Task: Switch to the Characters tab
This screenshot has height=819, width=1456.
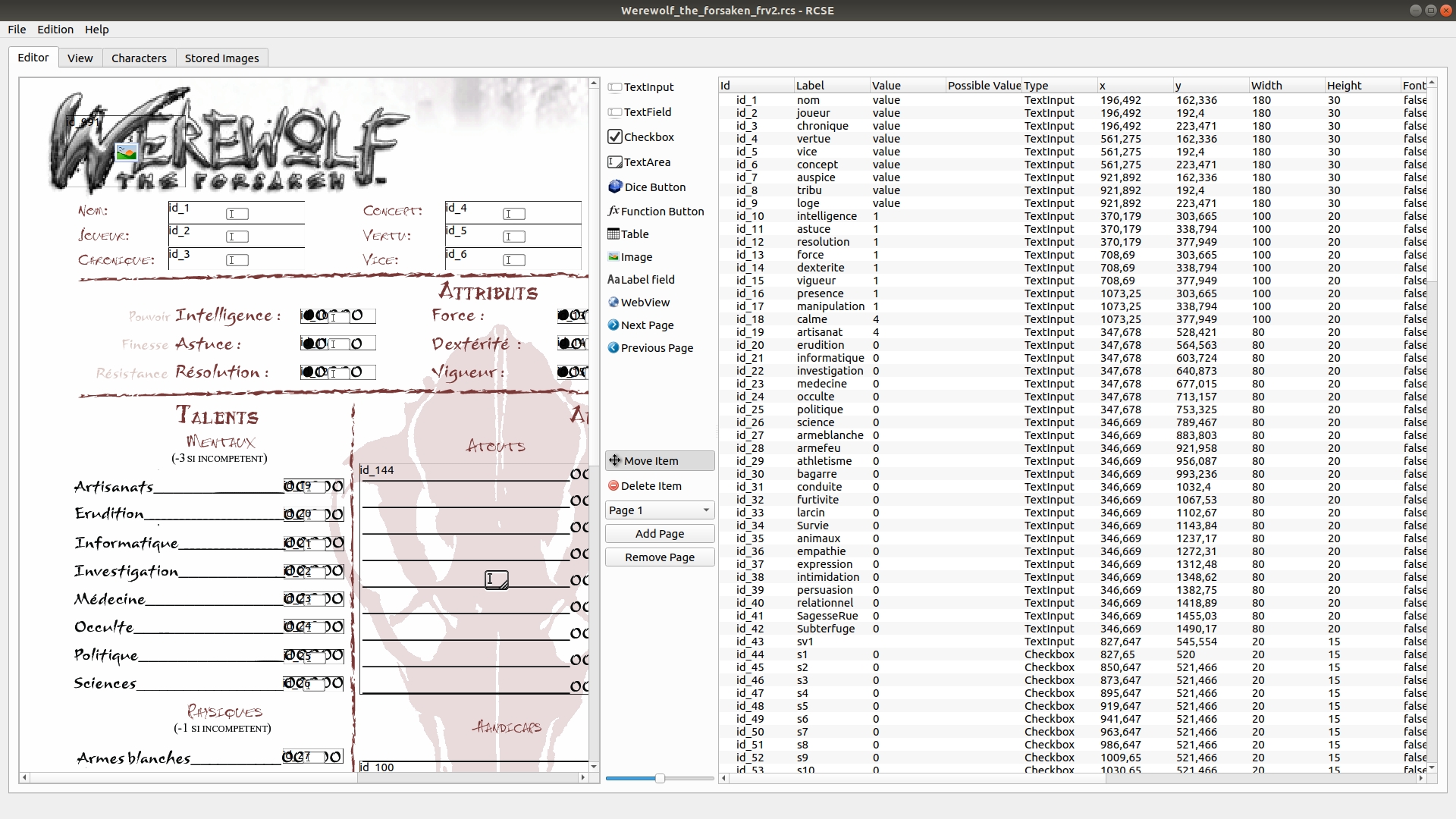Action: click(x=139, y=58)
